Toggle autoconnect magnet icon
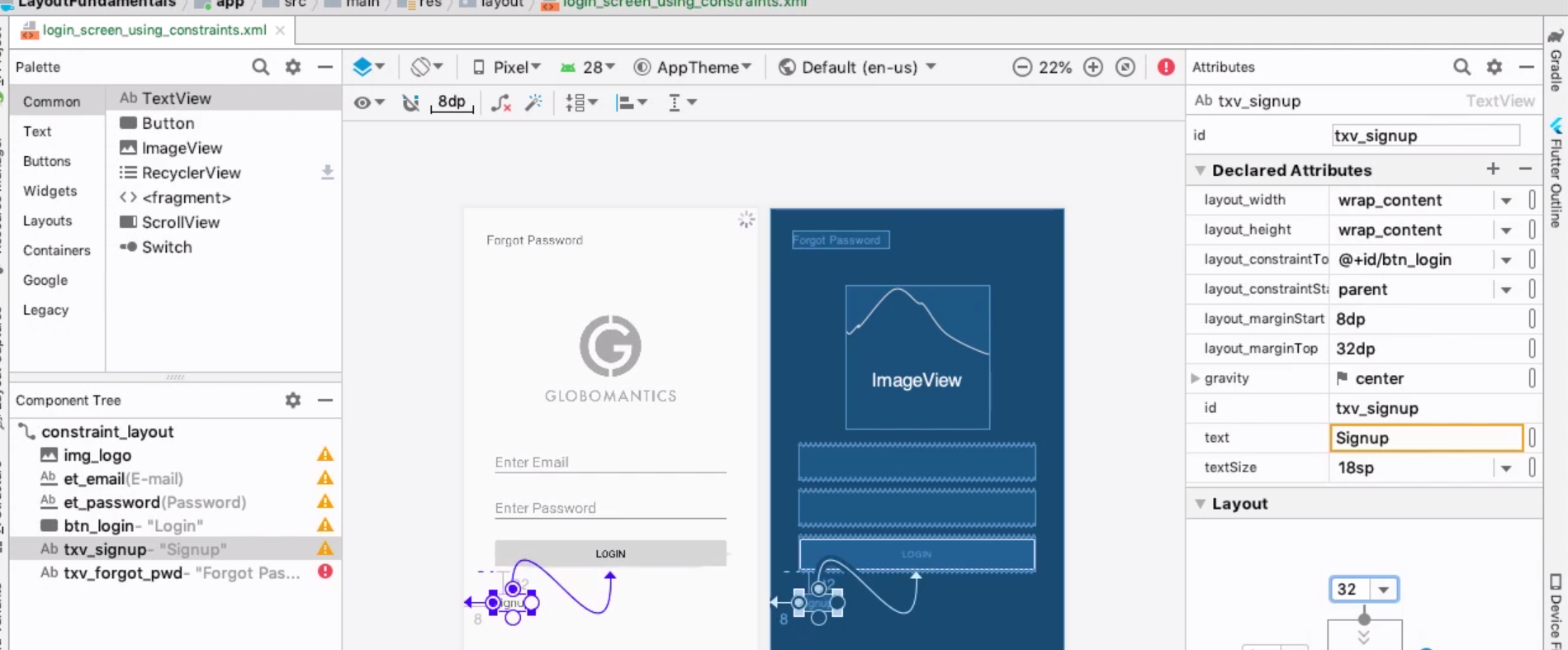The height and width of the screenshot is (650, 1568). (x=410, y=102)
